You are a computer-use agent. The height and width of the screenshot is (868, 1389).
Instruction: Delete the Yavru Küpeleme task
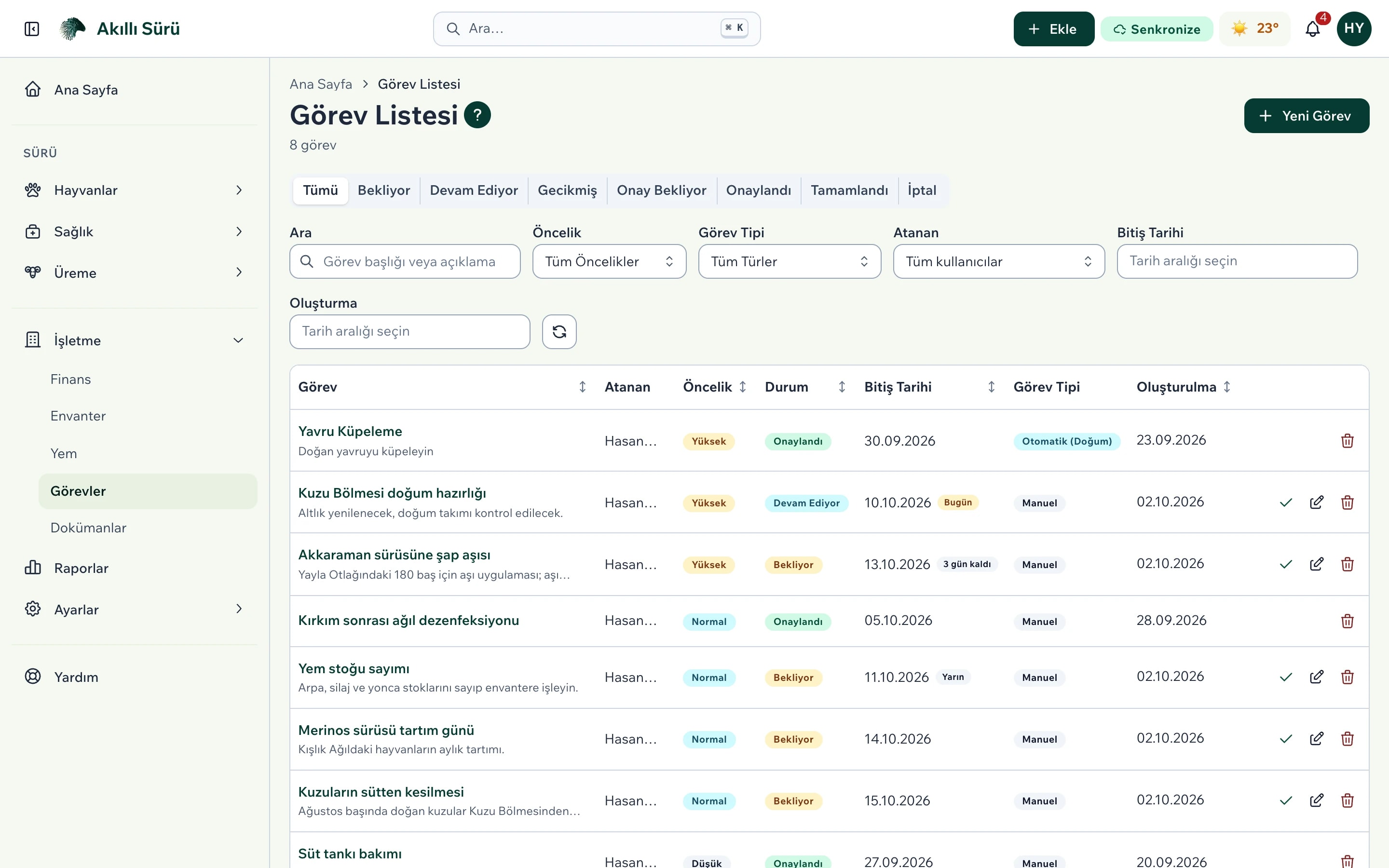point(1347,441)
